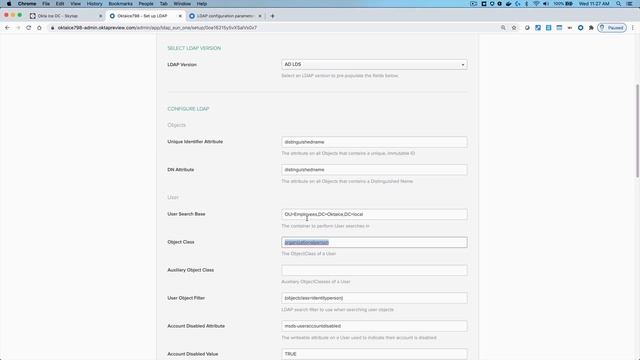Click the SELECT LDAP VERSION heading
Viewport: 640px width, 360px height.
(x=194, y=48)
